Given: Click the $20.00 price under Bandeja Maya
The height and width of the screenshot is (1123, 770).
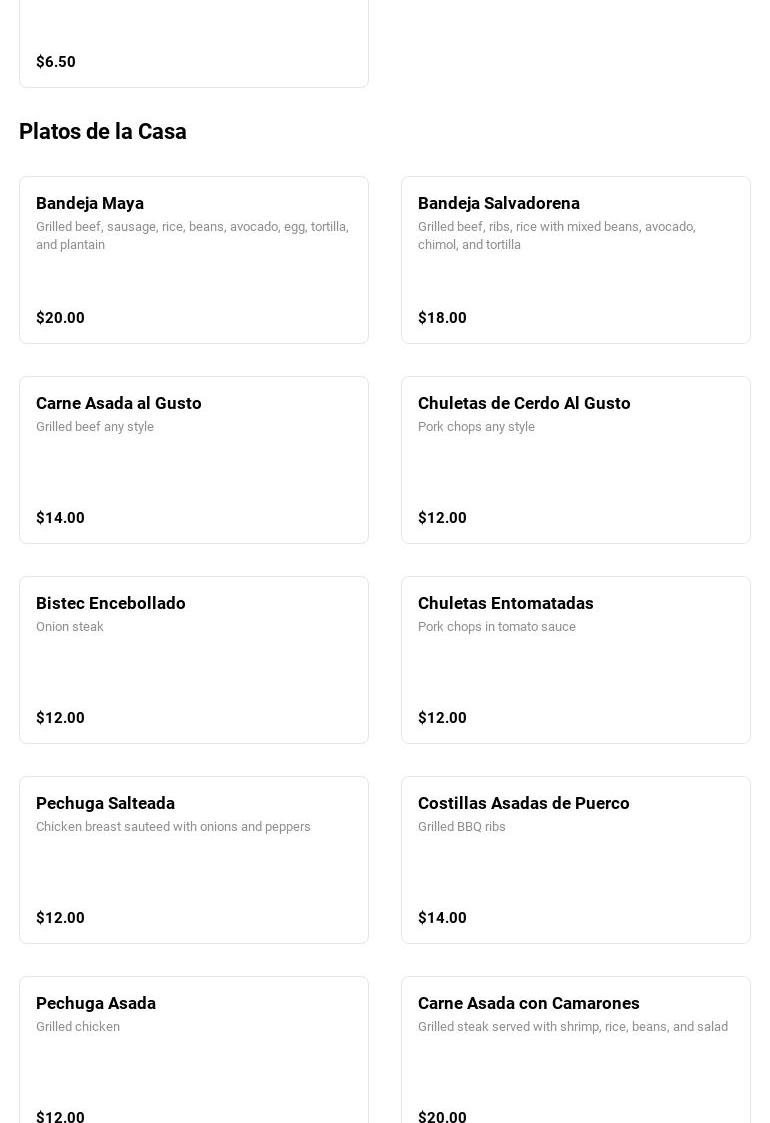Looking at the screenshot, I should 60,318.
